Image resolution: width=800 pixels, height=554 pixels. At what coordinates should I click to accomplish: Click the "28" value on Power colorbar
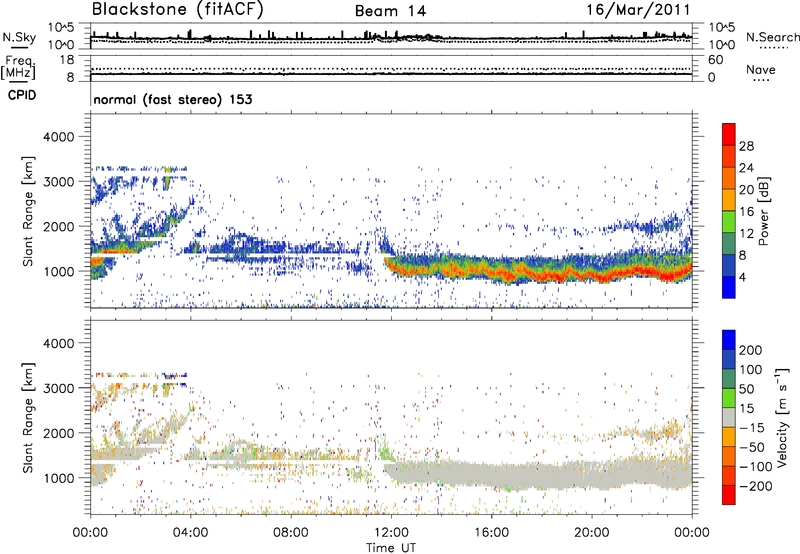click(746, 146)
